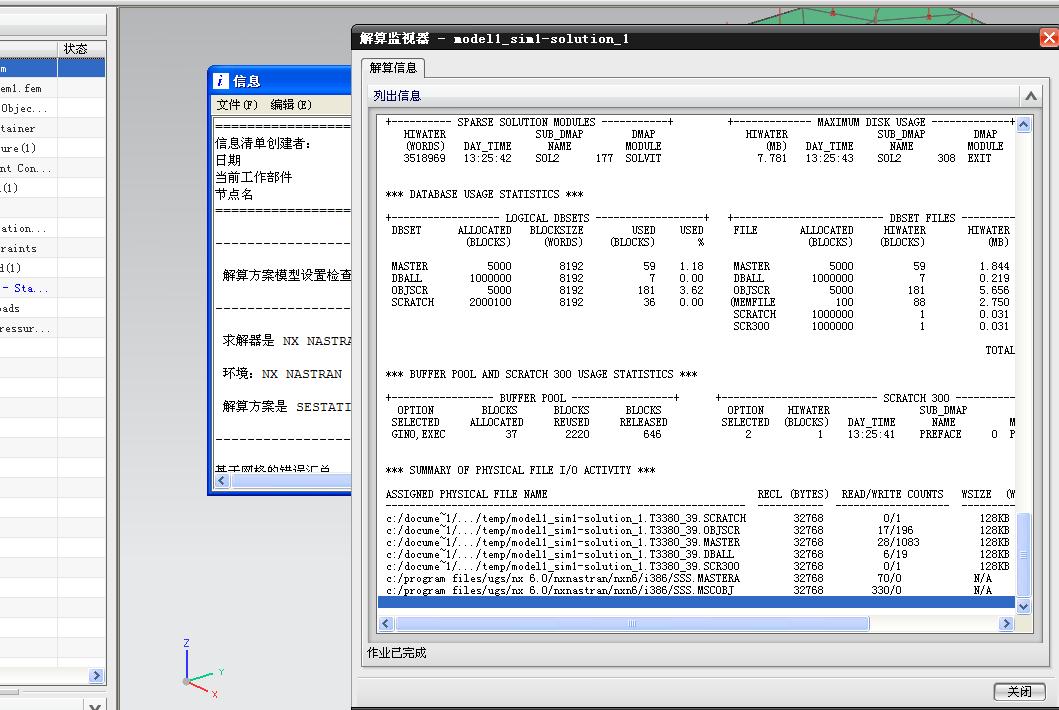Click the down arrow of the solution log's vertical scrollbar
The image size is (1059, 710).
1023,607
